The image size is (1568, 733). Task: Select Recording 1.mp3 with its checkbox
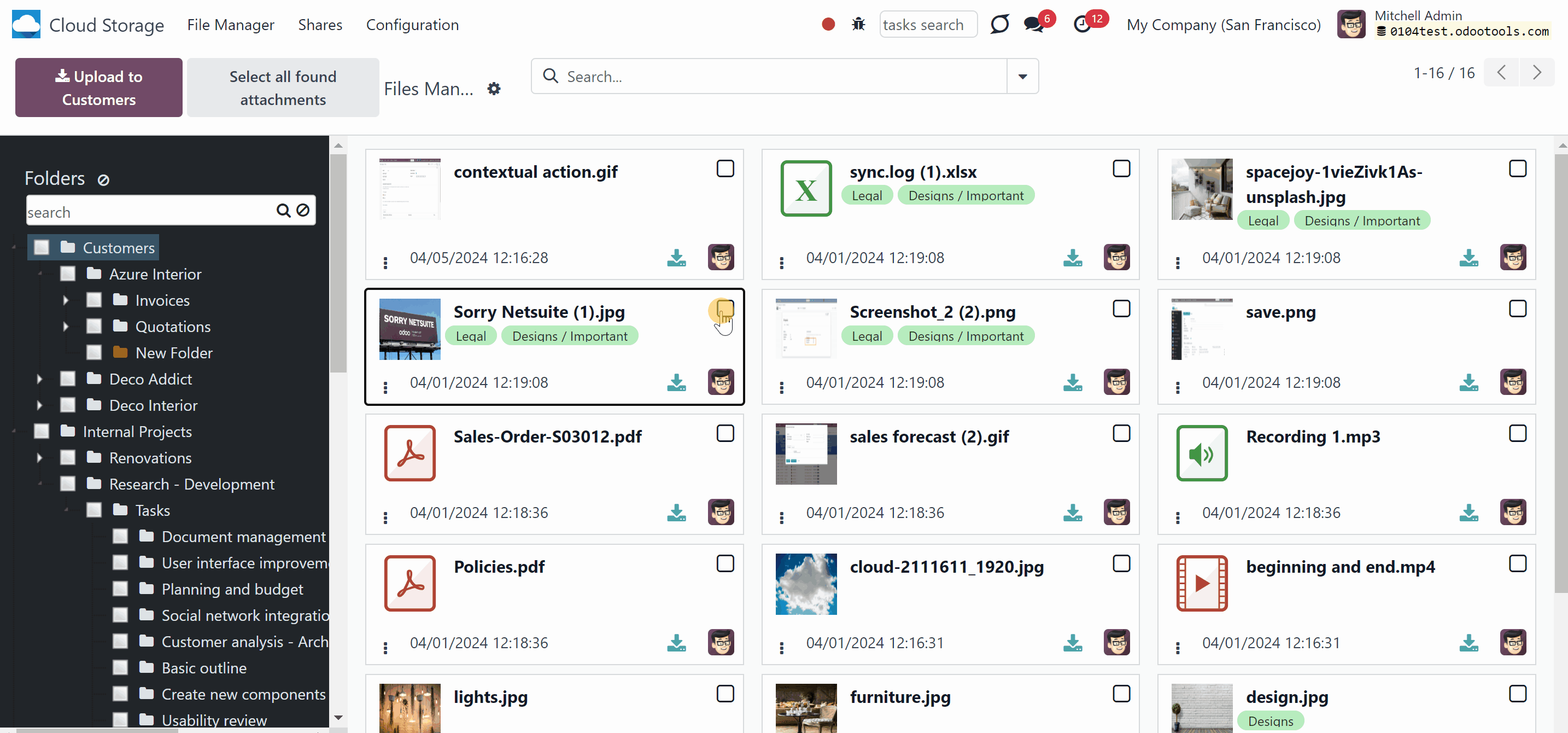point(1518,433)
